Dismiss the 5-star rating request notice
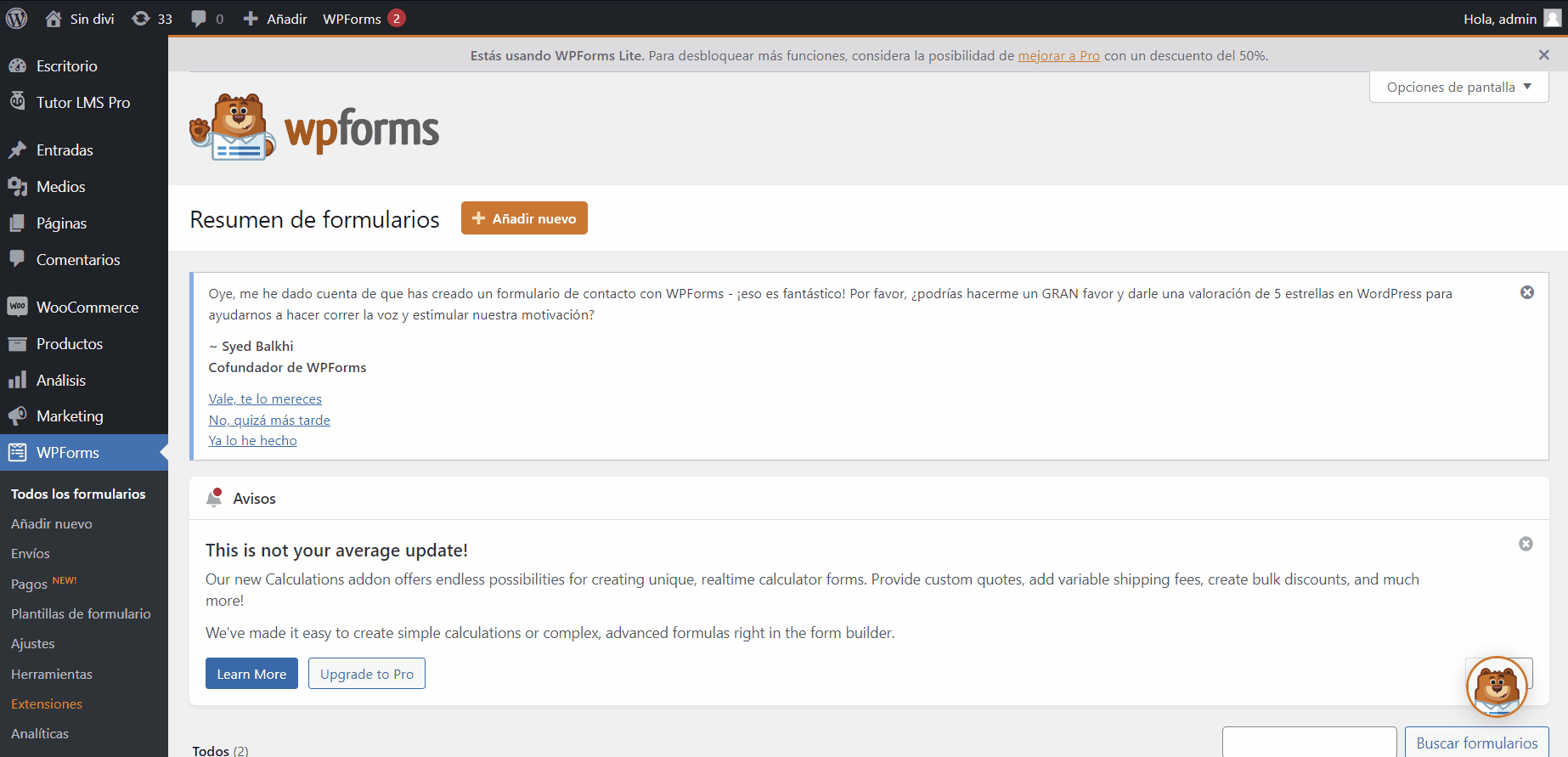The width and height of the screenshot is (1568, 757). 1526,292
